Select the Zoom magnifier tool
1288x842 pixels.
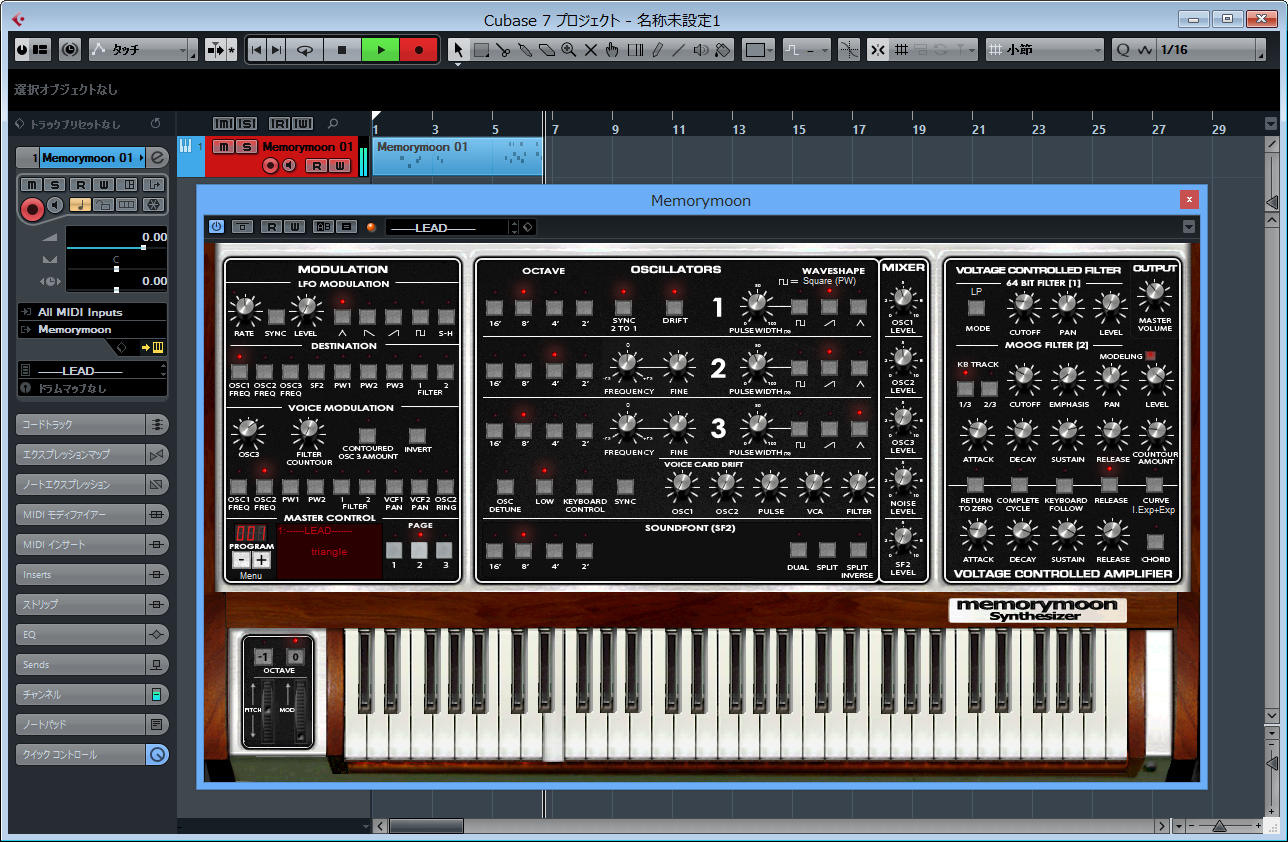coord(569,49)
